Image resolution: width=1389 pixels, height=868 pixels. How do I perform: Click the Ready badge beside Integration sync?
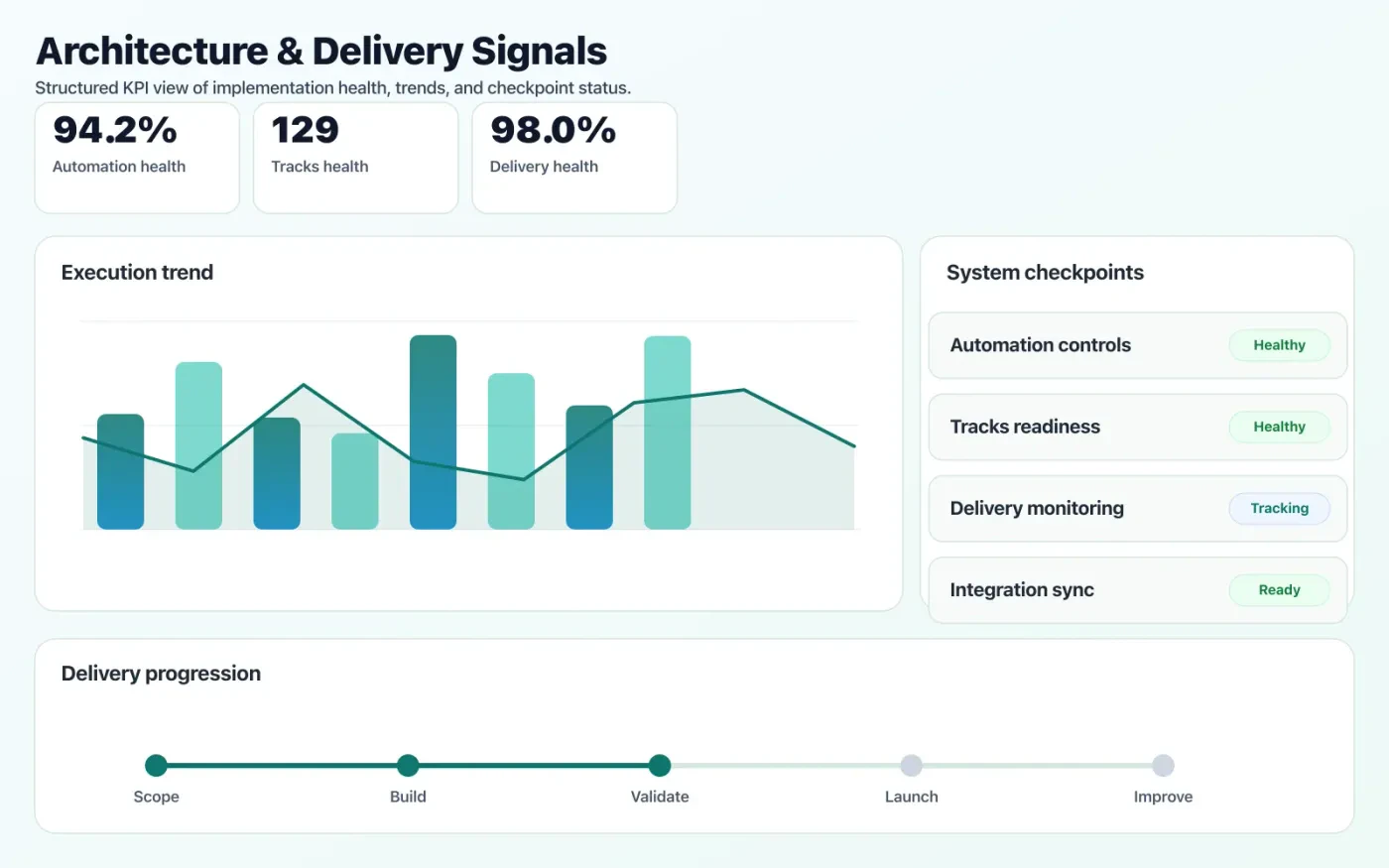(x=1279, y=589)
